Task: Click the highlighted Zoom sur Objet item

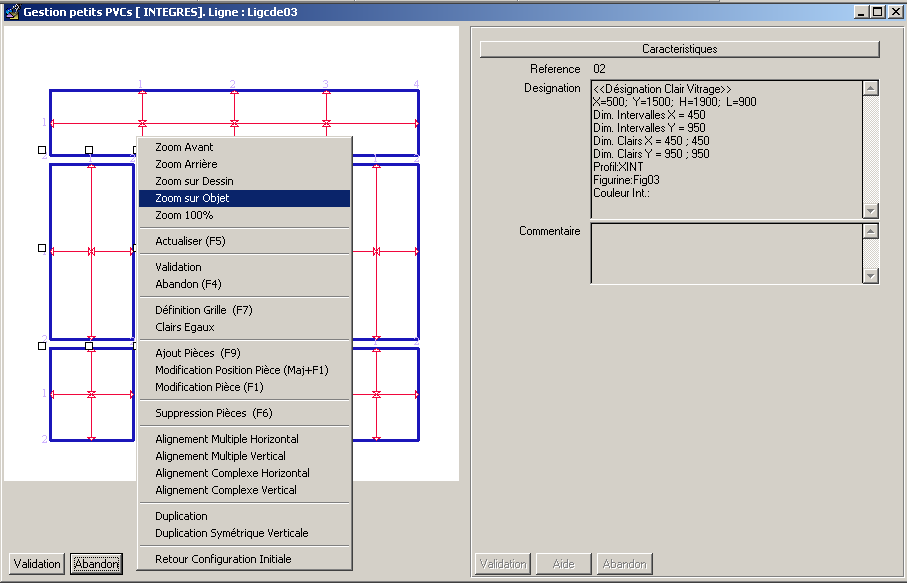Action: (192, 198)
